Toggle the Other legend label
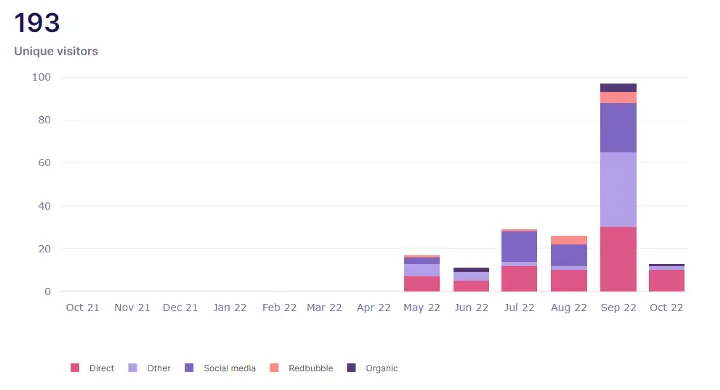Image resolution: width=720 pixels, height=390 pixels. point(159,368)
